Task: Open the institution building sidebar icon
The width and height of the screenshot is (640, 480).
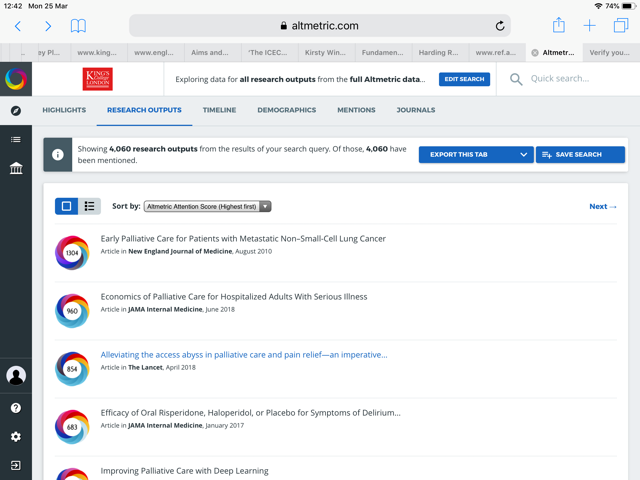Action: tap(16, 168)
